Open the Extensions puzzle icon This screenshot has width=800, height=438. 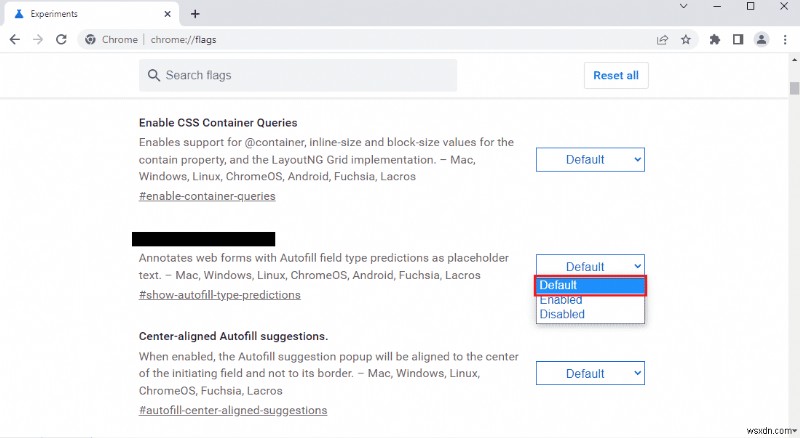[x=714, y=40]
